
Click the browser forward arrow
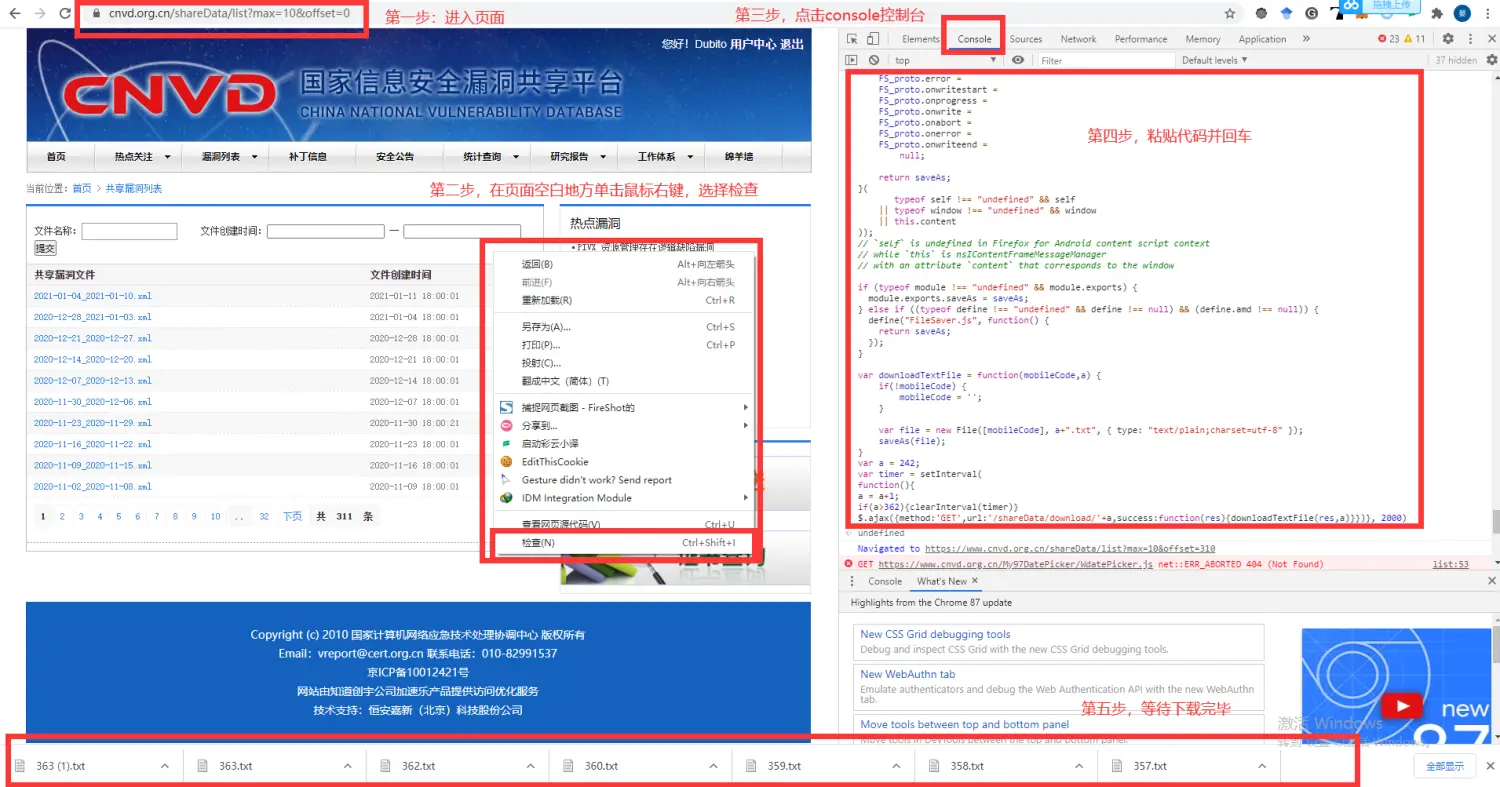(x=39, y=14)
